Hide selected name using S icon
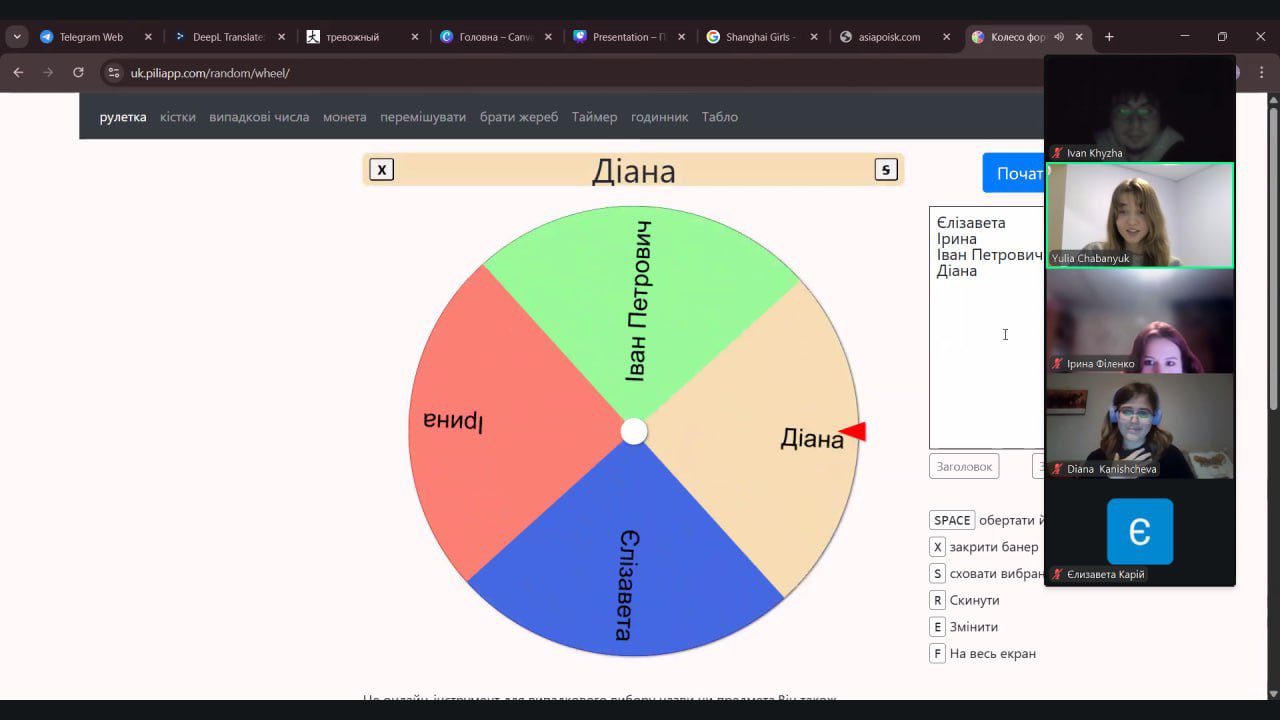This screenshot has height=720, width=1280. tap(886, 170)
